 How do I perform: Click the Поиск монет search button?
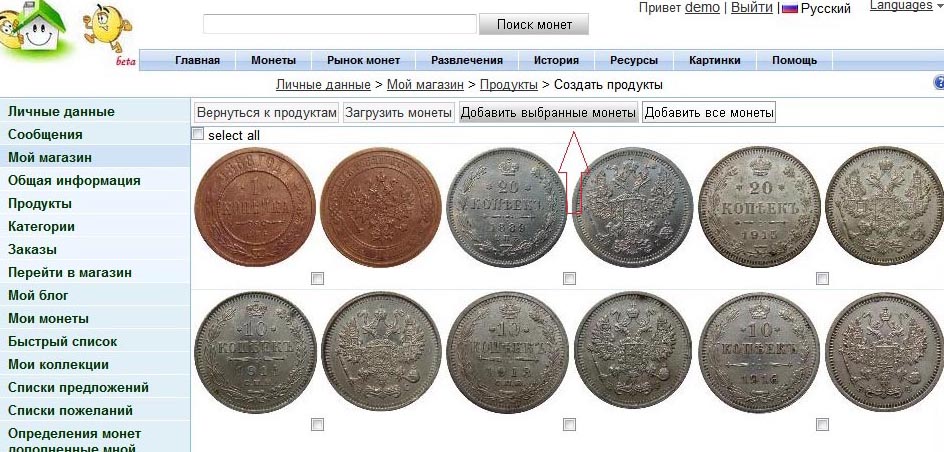click(534, 25)
